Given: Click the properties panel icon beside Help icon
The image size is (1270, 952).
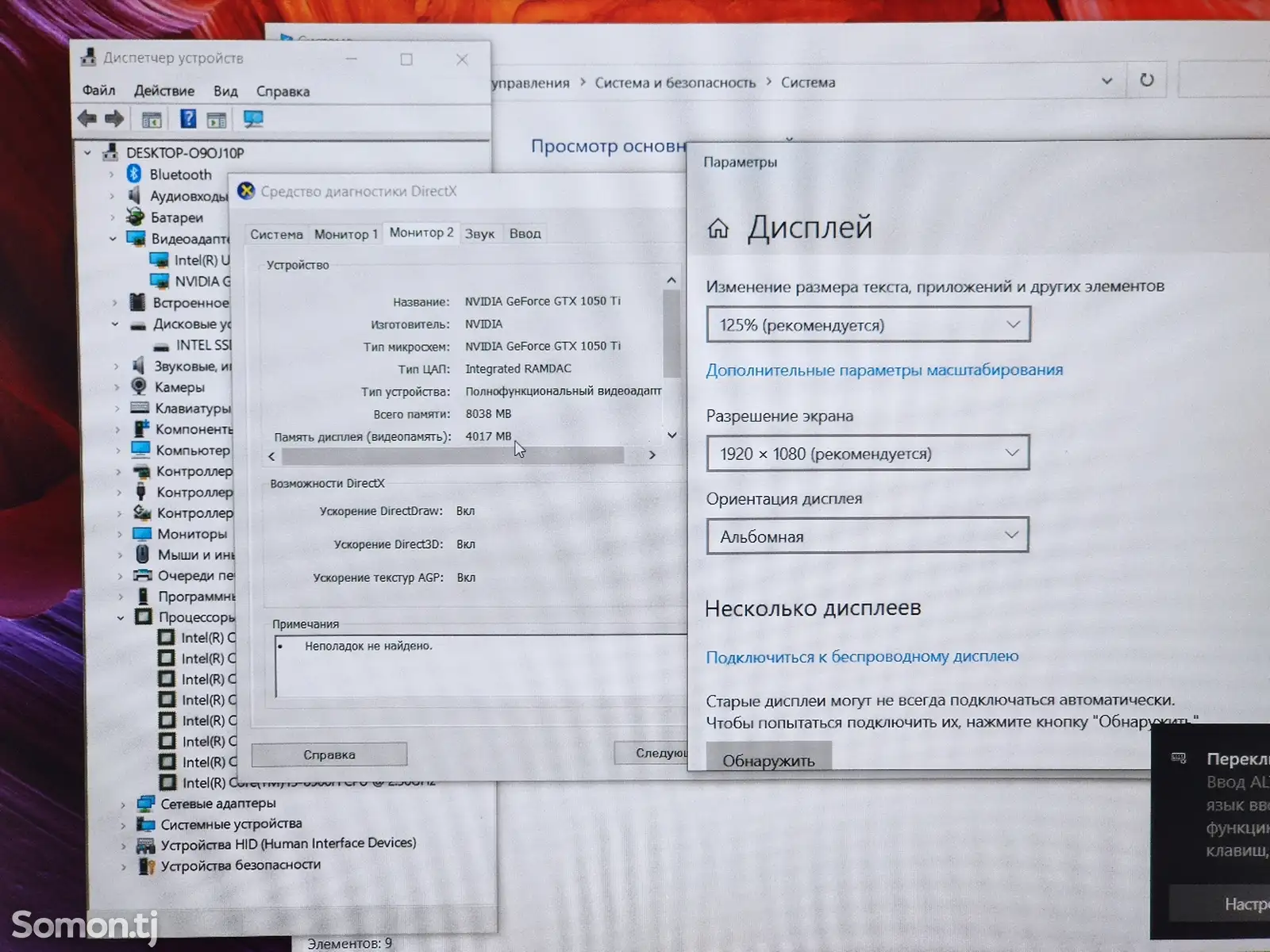Looking at the screenshot, I should [x=216, y=120].
